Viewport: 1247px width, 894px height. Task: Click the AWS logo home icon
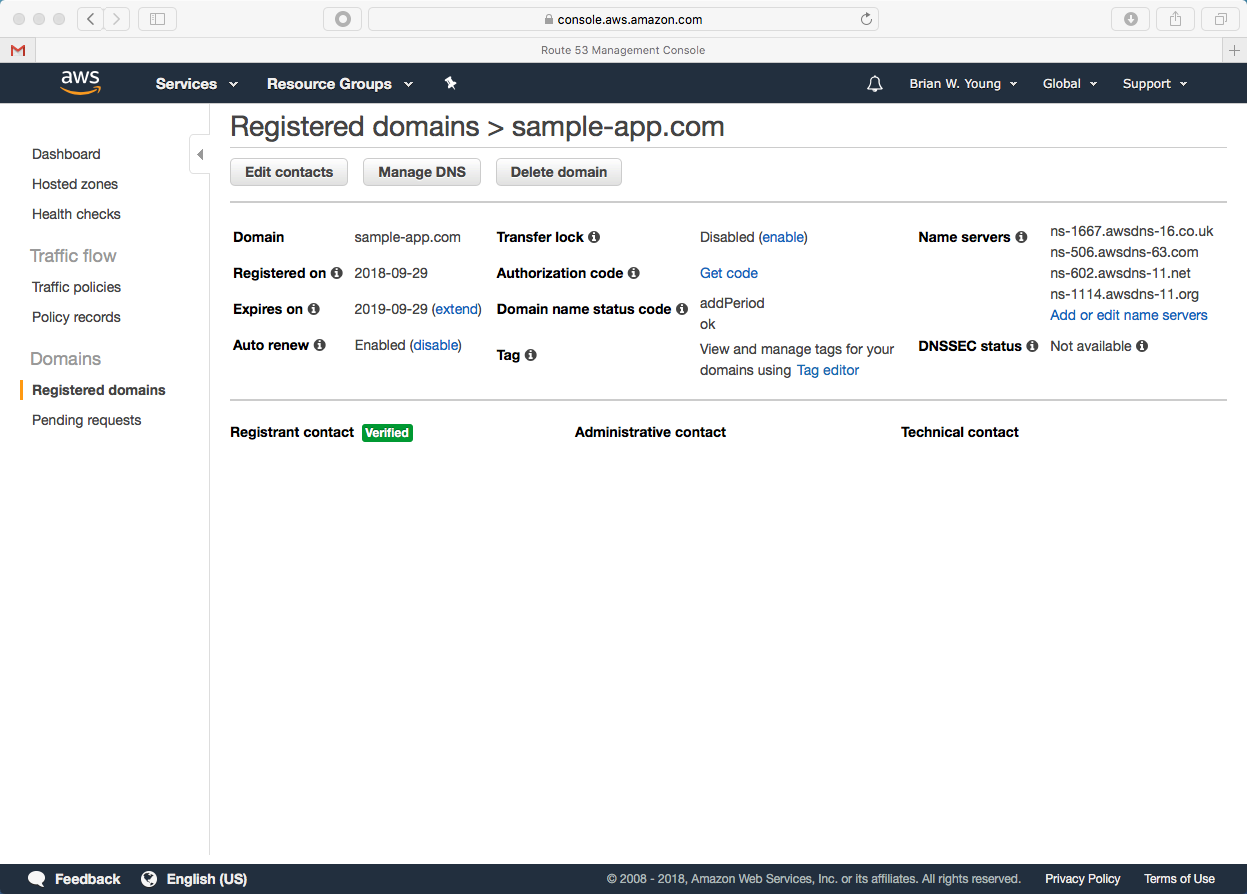point(80,83)
